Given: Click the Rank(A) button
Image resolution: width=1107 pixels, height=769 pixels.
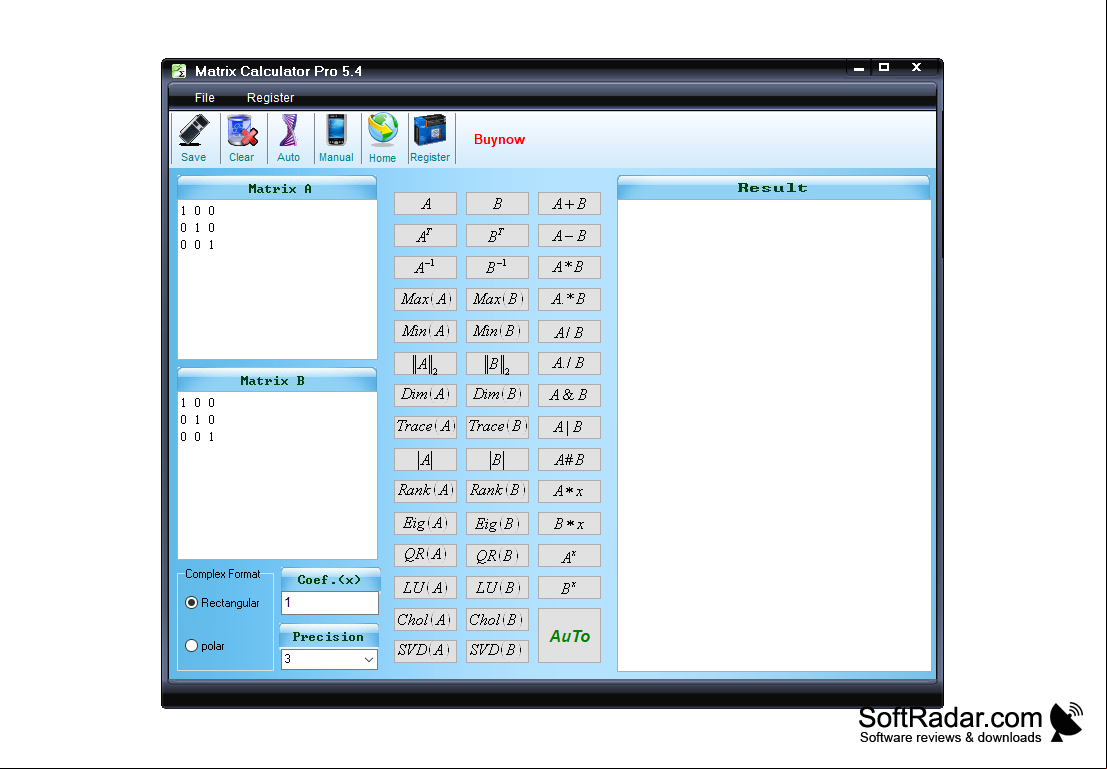Looking at the screenshot, I should coord(425,491).
